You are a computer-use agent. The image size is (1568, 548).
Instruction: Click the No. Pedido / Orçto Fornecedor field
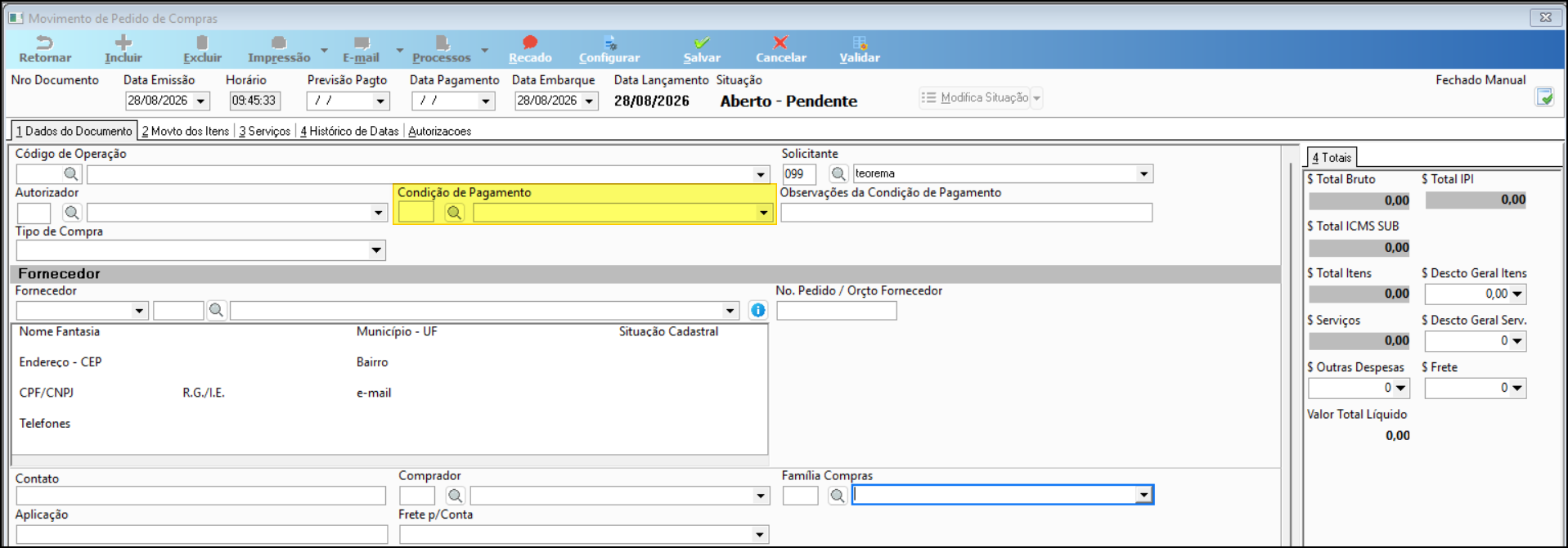836,310
